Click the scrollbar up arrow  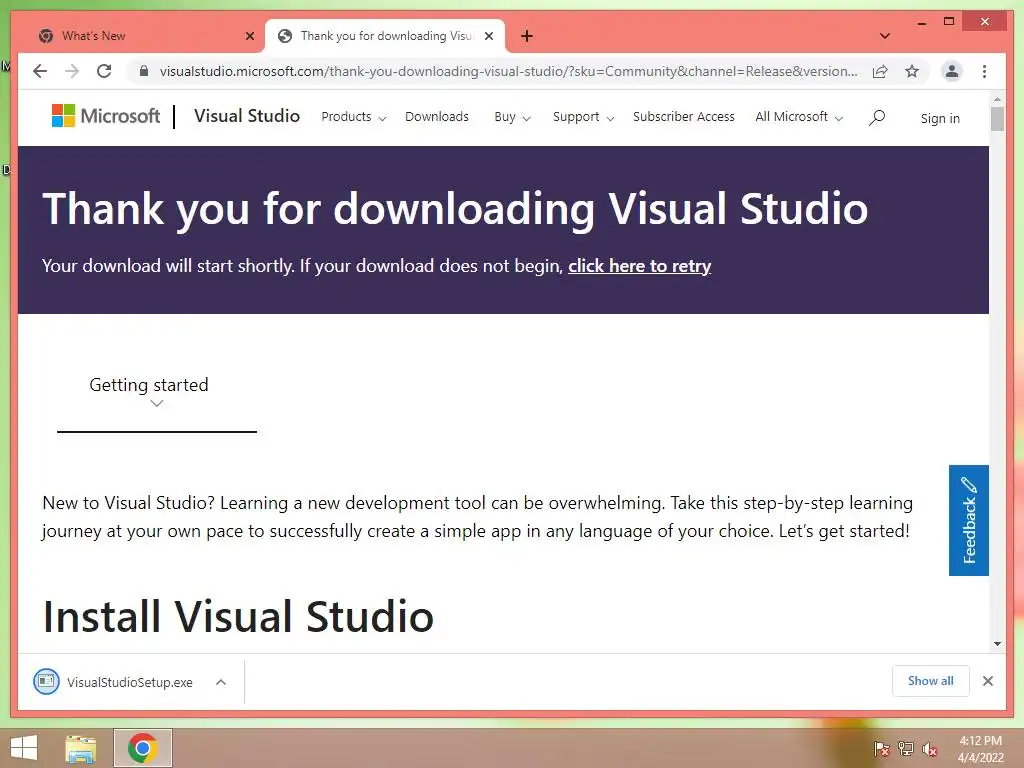coord(997,99)
